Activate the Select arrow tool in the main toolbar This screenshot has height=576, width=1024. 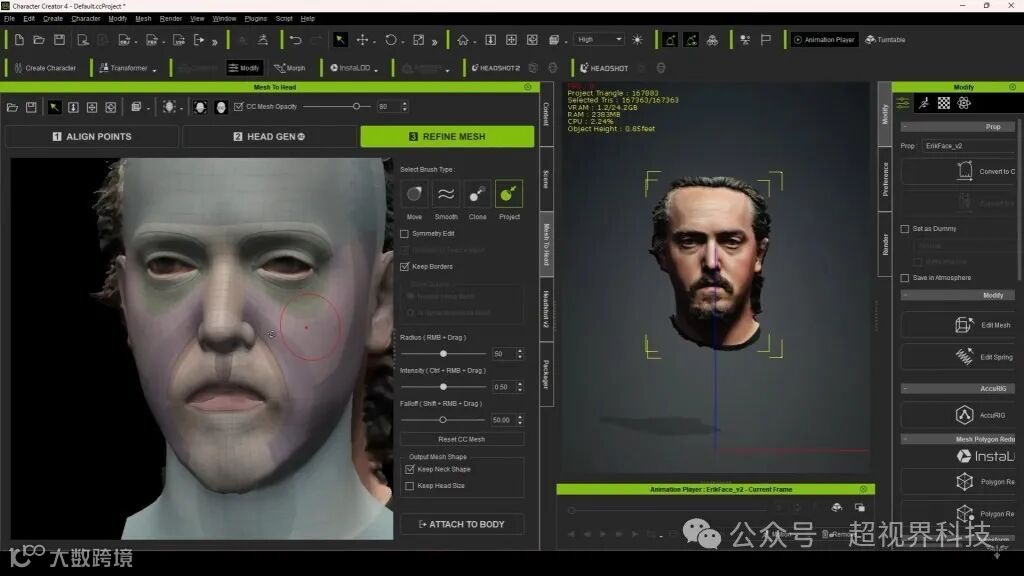340,40
